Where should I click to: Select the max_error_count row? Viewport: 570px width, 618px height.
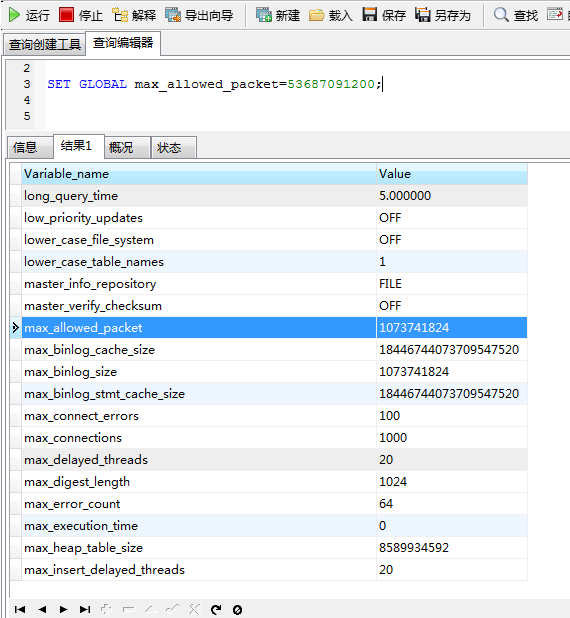coord(274,504)
